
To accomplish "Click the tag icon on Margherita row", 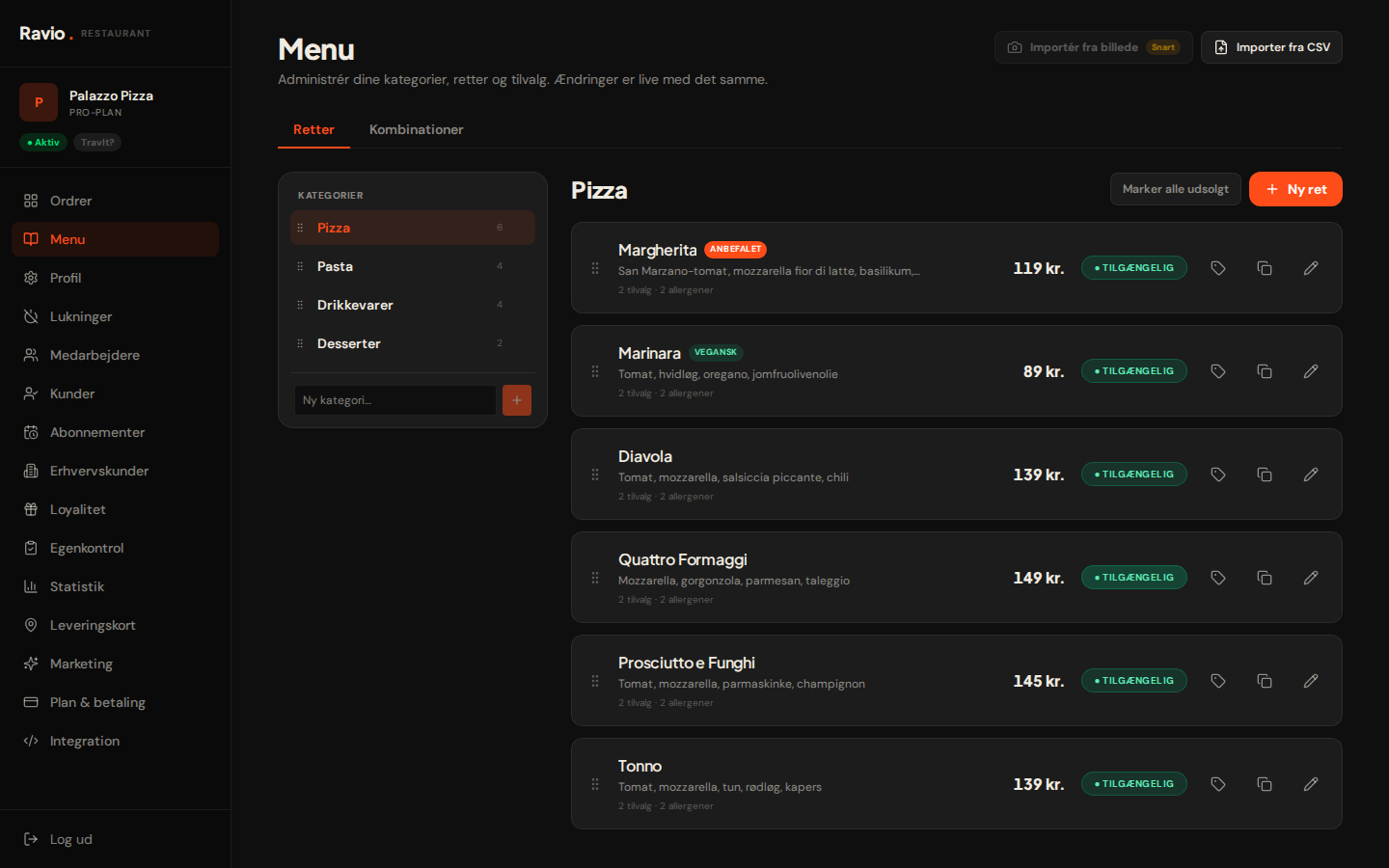I will [x=1218, y=268].
